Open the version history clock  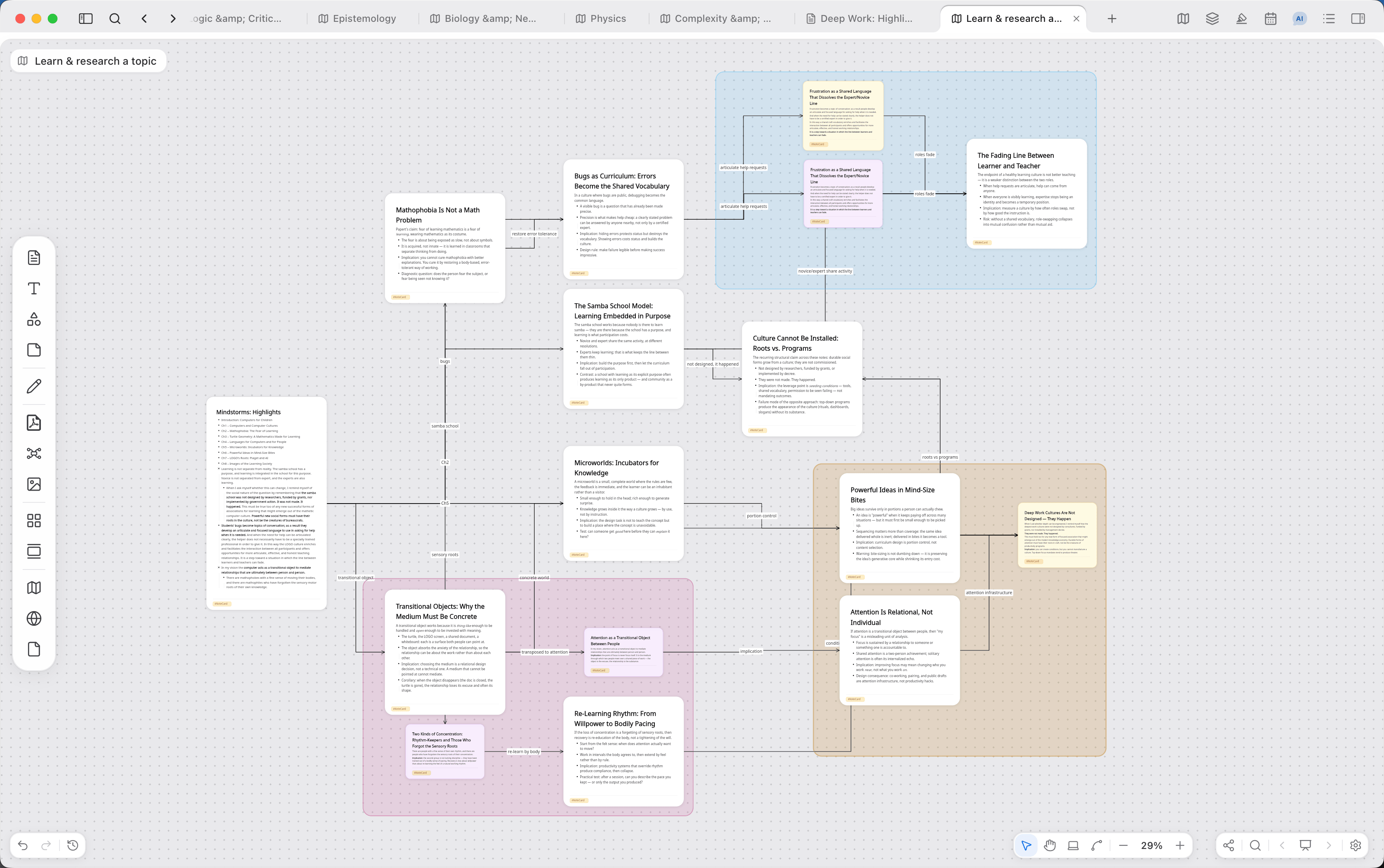tap(73, 845)
